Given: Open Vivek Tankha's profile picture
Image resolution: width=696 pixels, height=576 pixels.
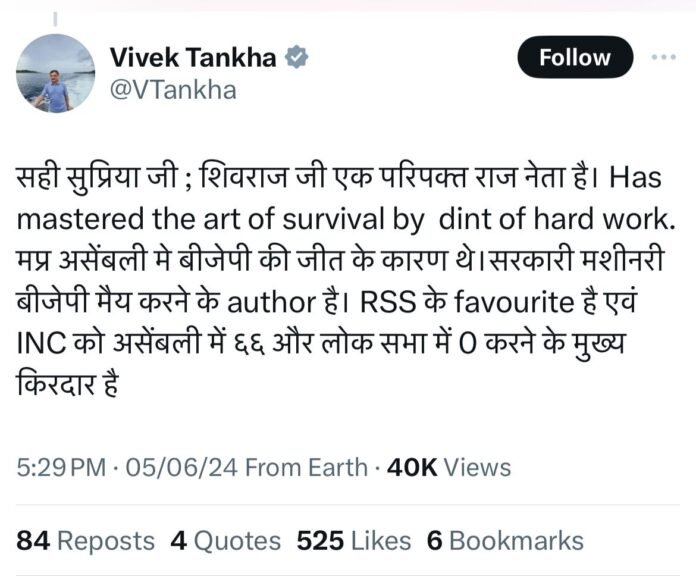Looking at the screenshot, I should (56, 73).
